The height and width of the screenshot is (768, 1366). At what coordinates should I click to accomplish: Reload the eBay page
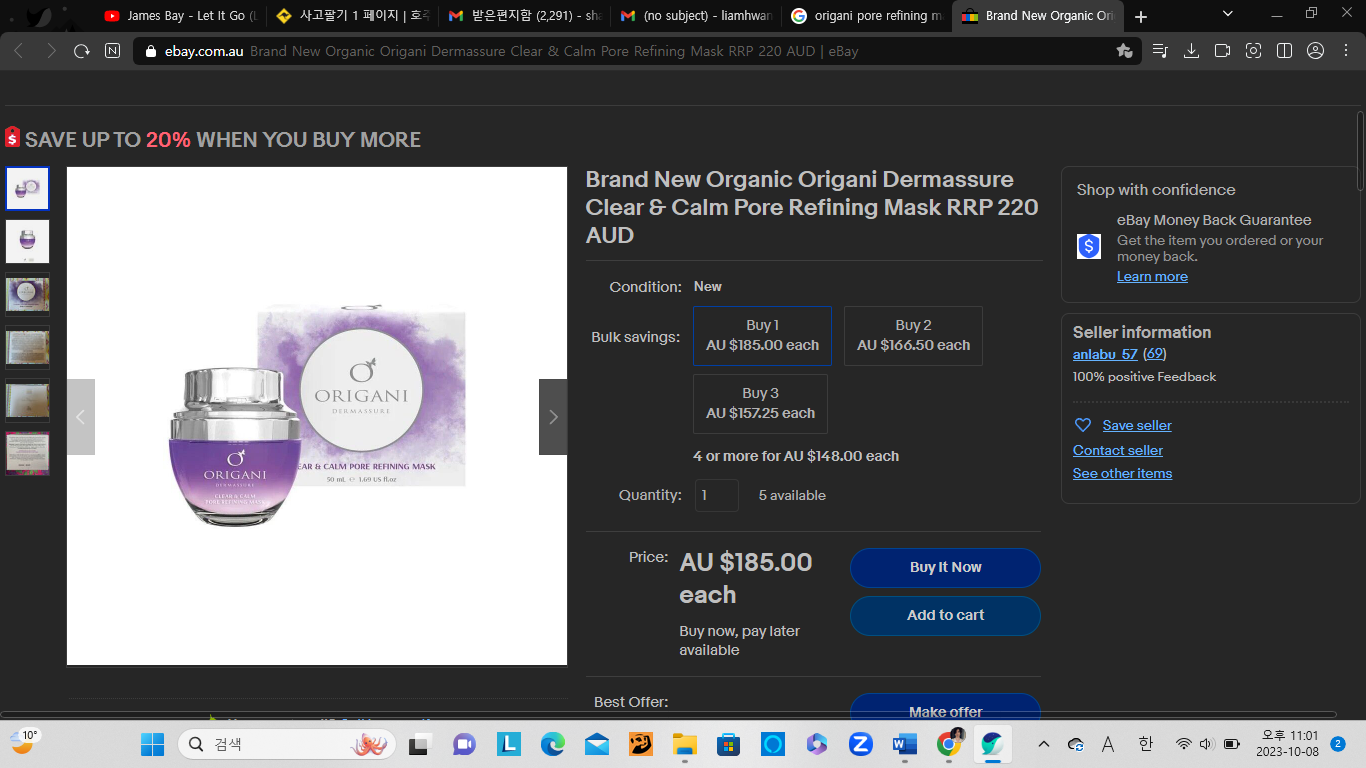click(x=82, y=51)
